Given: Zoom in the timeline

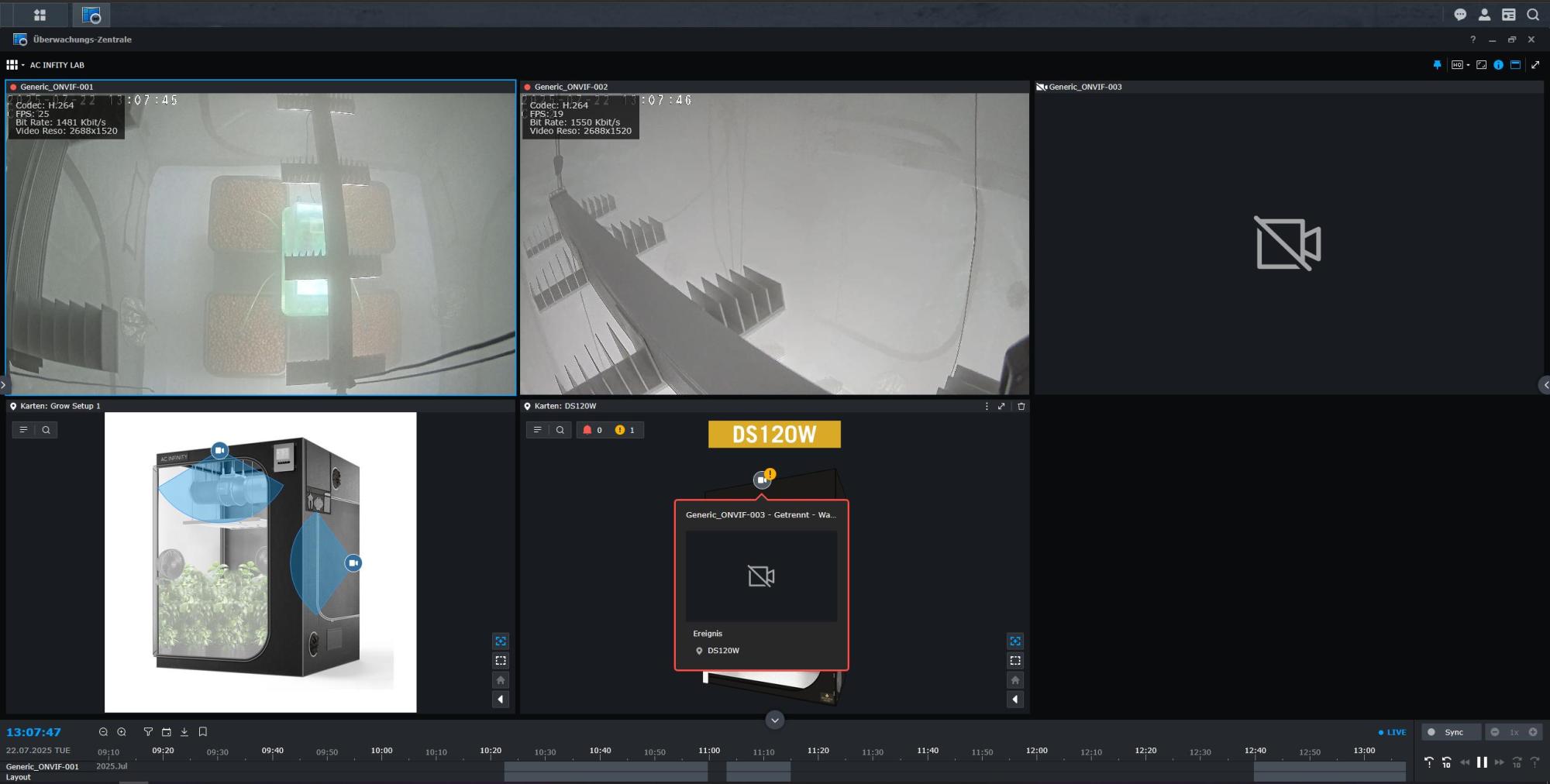Looking at the screenshot, I should click(122, 732).
